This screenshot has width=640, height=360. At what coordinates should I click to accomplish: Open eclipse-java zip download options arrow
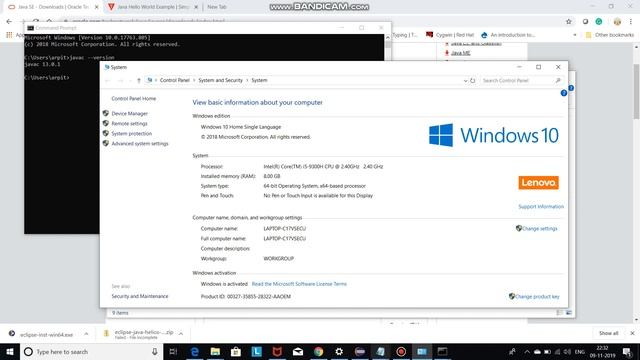click(x=181, y=334)
